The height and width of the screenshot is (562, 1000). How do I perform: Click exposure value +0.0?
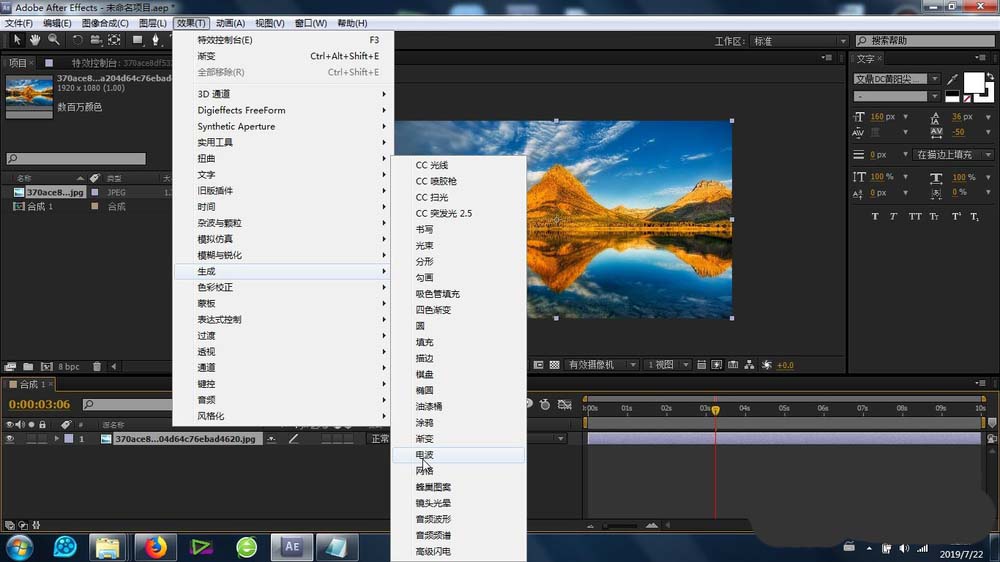coord(785,366)
